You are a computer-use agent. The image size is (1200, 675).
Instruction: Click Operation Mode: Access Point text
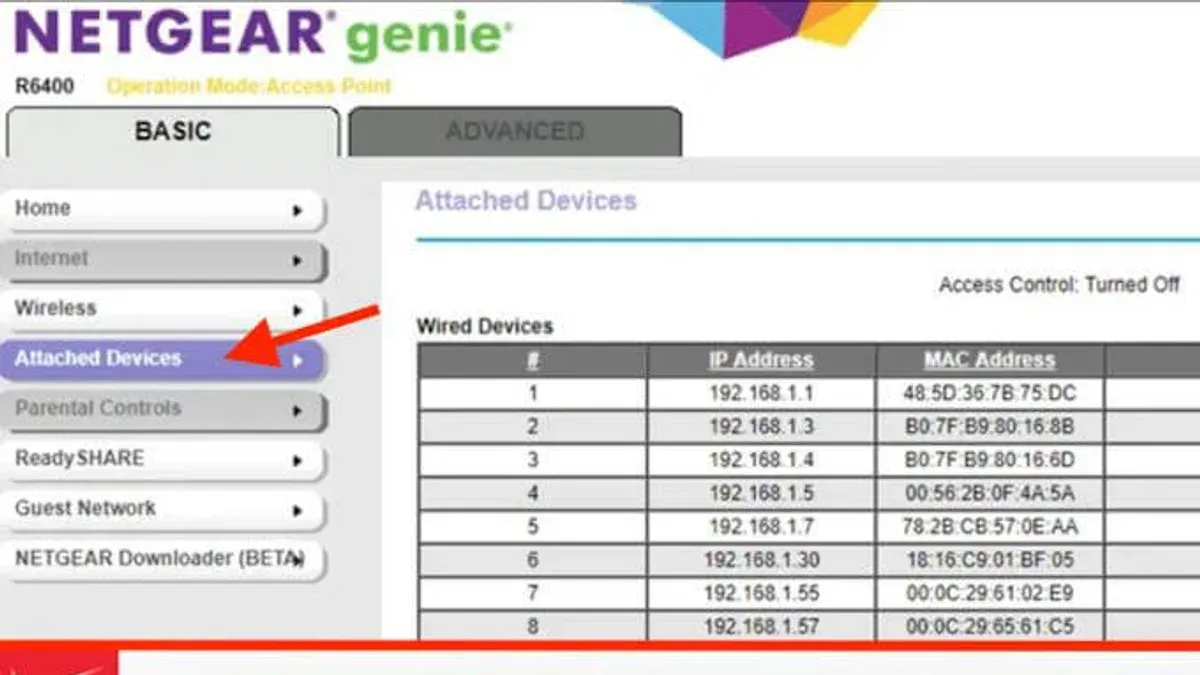click(x=249, y=87)
